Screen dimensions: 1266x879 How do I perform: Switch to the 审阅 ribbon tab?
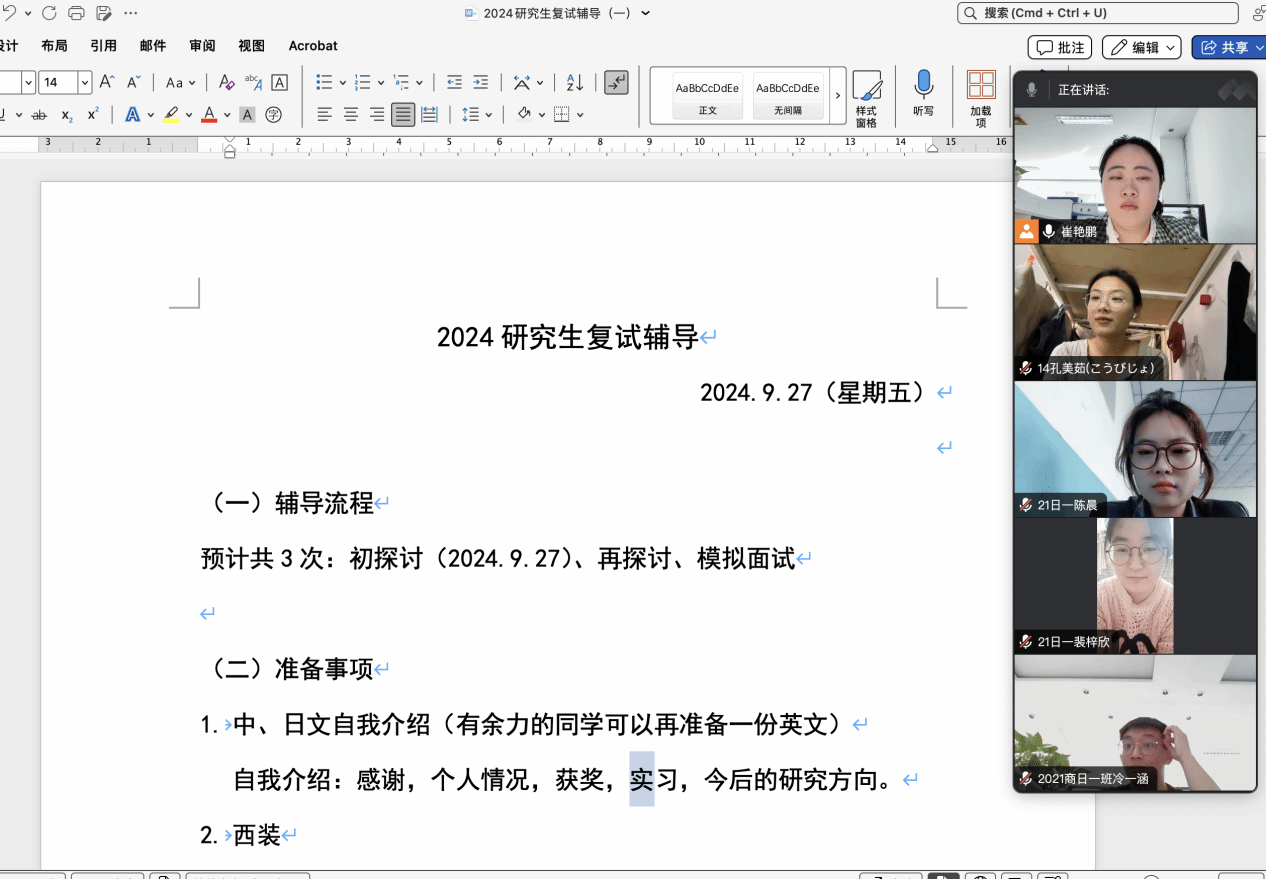(202, 46)
